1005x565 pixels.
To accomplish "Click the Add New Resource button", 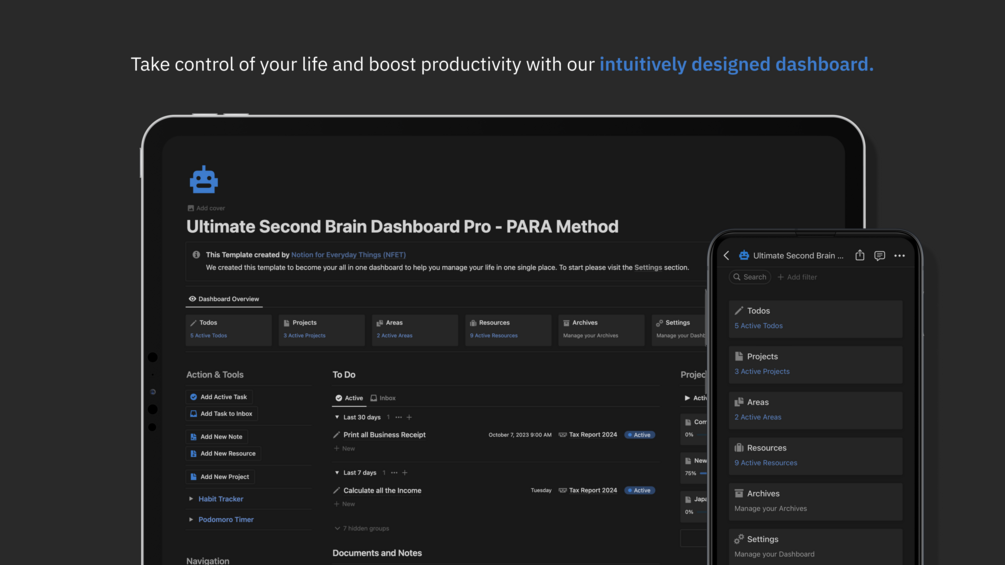I will [x=222, y=454].
